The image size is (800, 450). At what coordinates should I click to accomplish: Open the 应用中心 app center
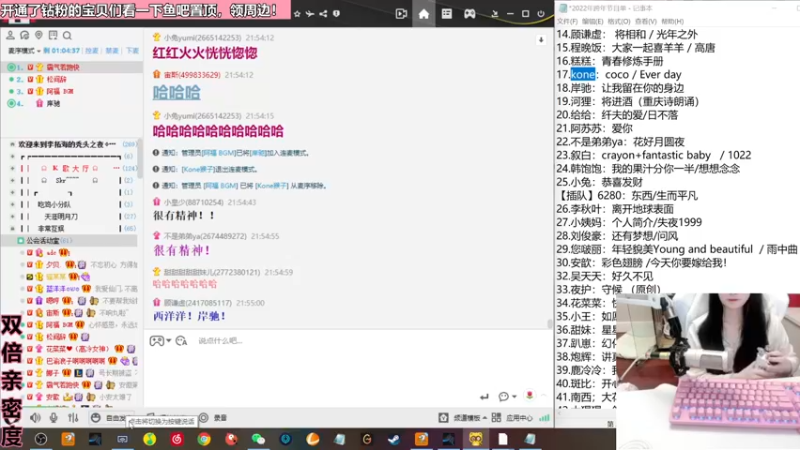coord(512,418)
